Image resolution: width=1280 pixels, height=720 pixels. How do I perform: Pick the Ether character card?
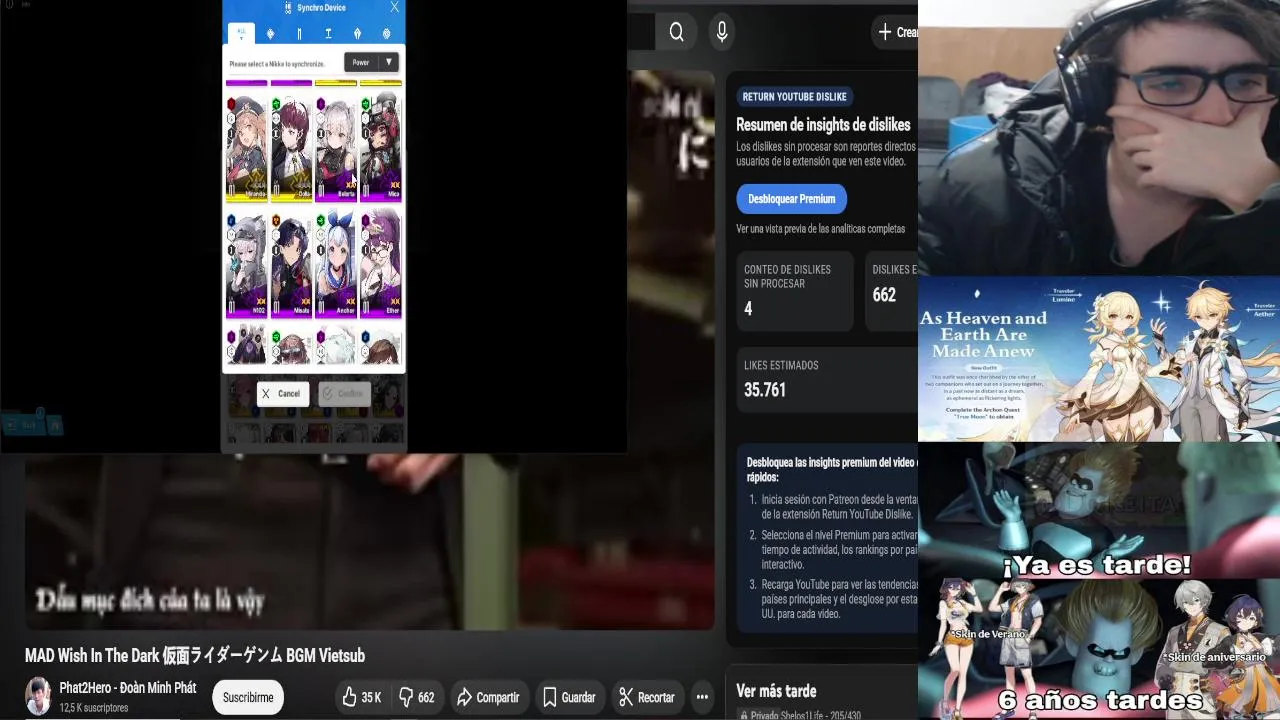click(381, 263)
